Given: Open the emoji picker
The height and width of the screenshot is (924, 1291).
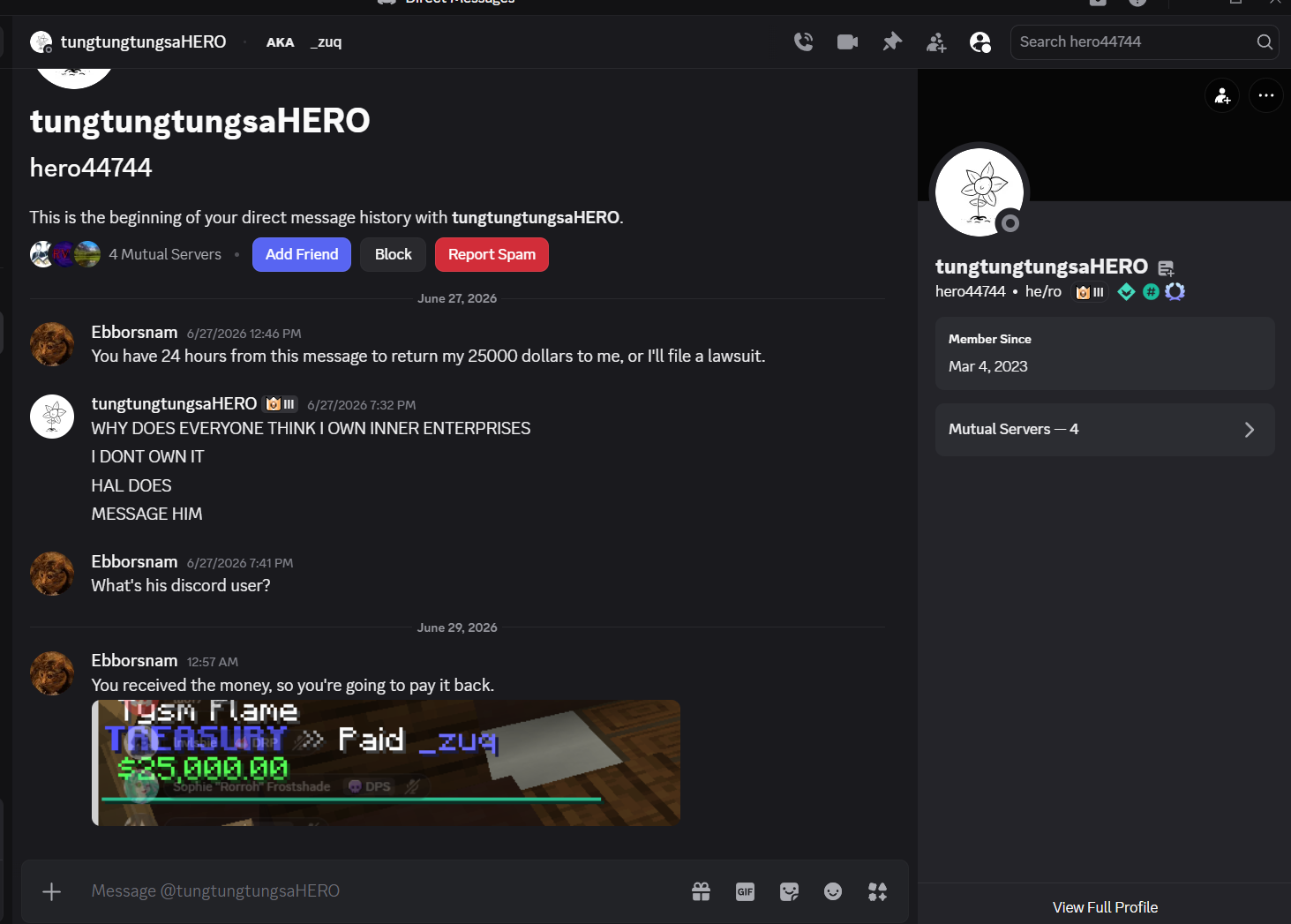Looking at the screenshot, I should [833, 891].
